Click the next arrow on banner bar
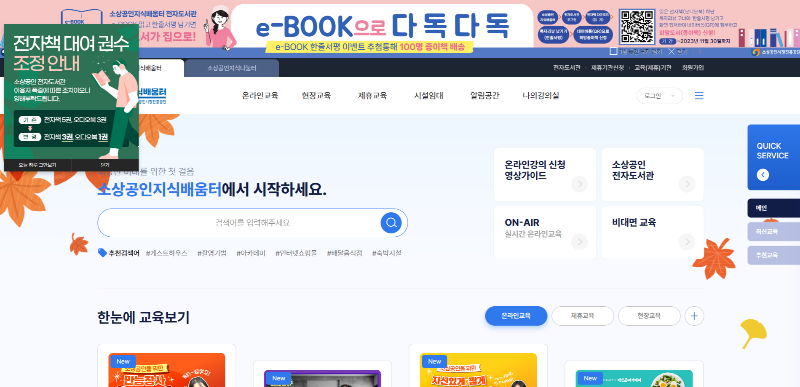 [699, 51]
